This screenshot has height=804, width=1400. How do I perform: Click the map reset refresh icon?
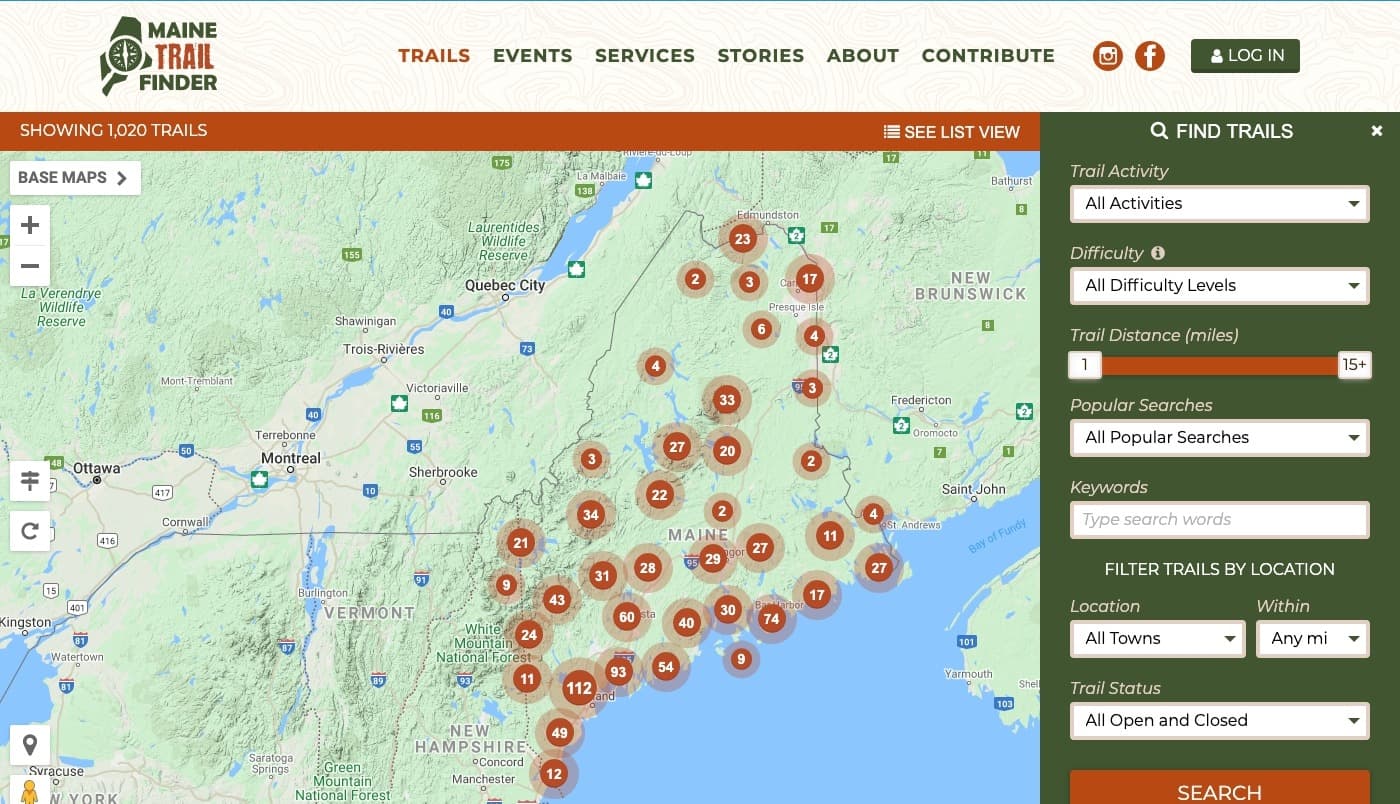(30, 531)
